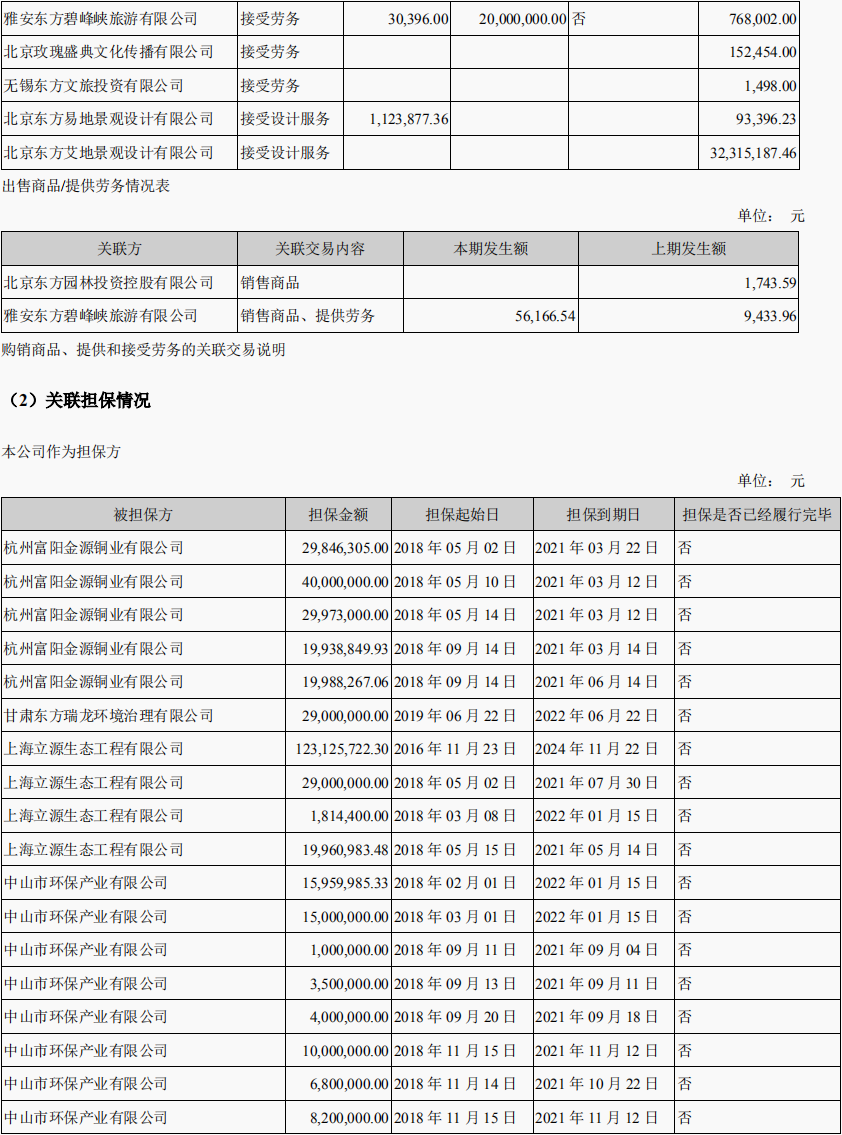Click the guarantee amount 29,973,000.00
Image resolution: width=842 pixels, height=1135 pixels.
345,615
